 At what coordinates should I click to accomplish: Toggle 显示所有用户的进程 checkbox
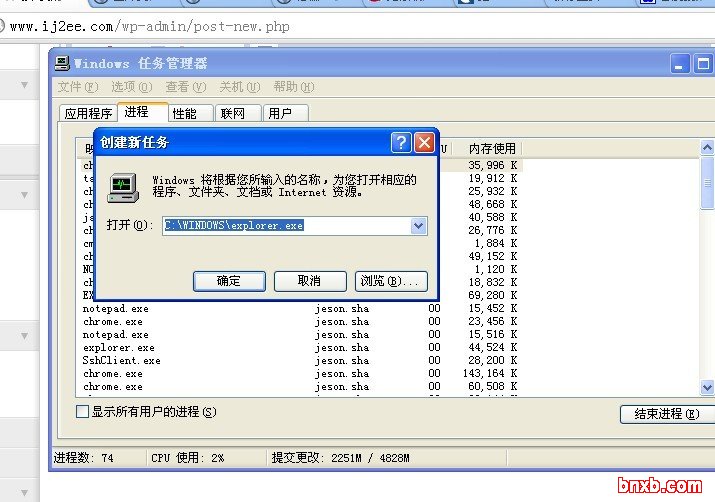click(x=83, y=411)
